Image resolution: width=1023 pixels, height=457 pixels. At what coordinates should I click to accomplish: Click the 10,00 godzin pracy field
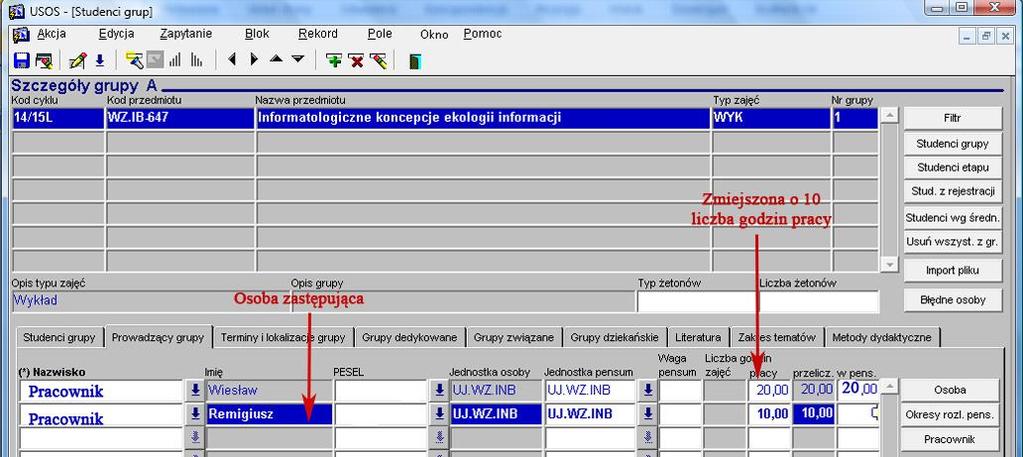[x=769, y=415]
